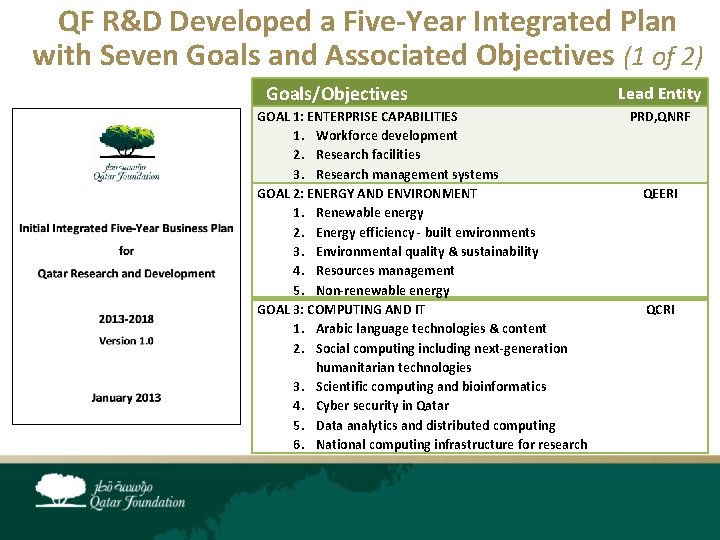Image resolution: width=720 pixels, height=540 pixels.
Task: Click 'GOAL 2: ENERGY AND ENVIRONMENT' row
Action: click(367, 194)
